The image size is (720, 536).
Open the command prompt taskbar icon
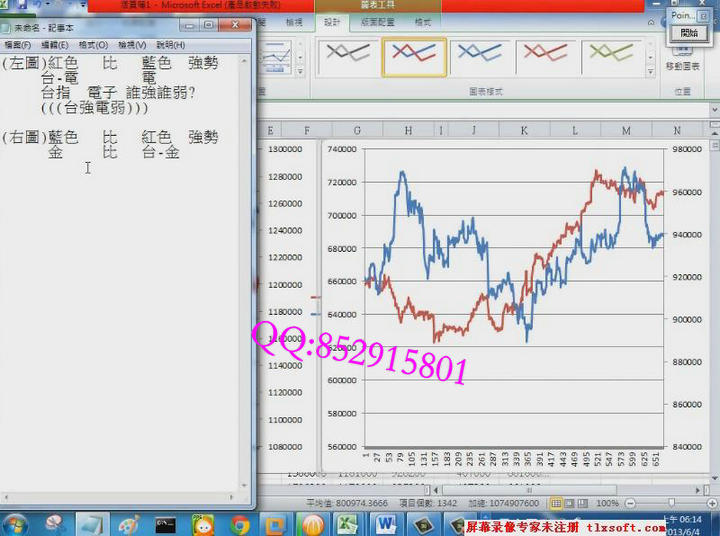pyautogui.click(x=166, y=523)
